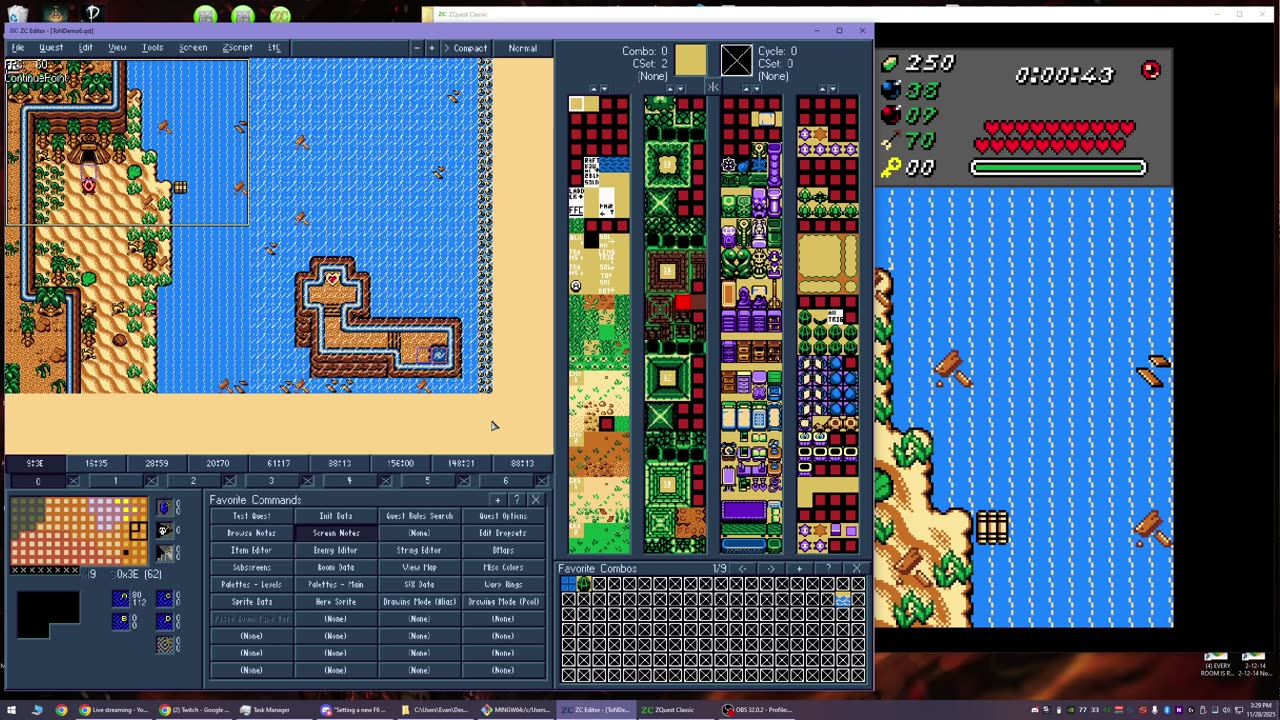Click the collapse icon between combo columns
The height and width of the screenshot is (720, 1280).
click(x=713, y=88)
